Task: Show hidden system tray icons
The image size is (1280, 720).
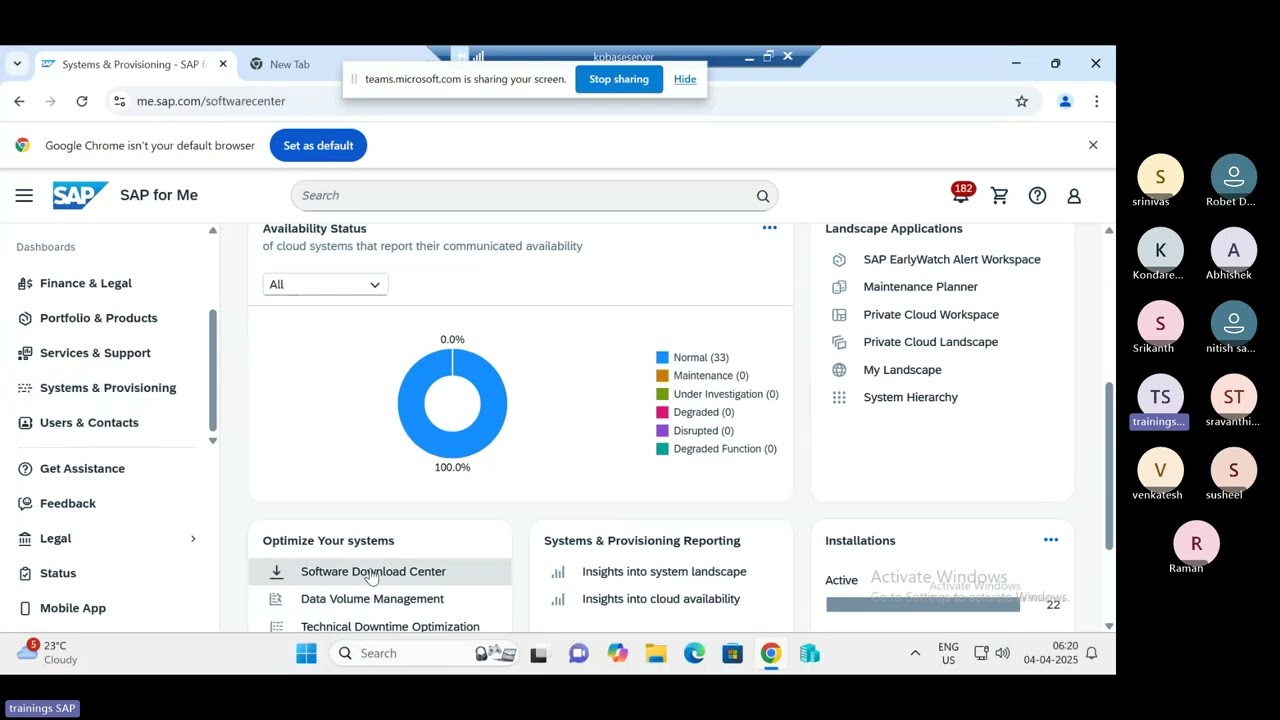Action: (914, 653)
